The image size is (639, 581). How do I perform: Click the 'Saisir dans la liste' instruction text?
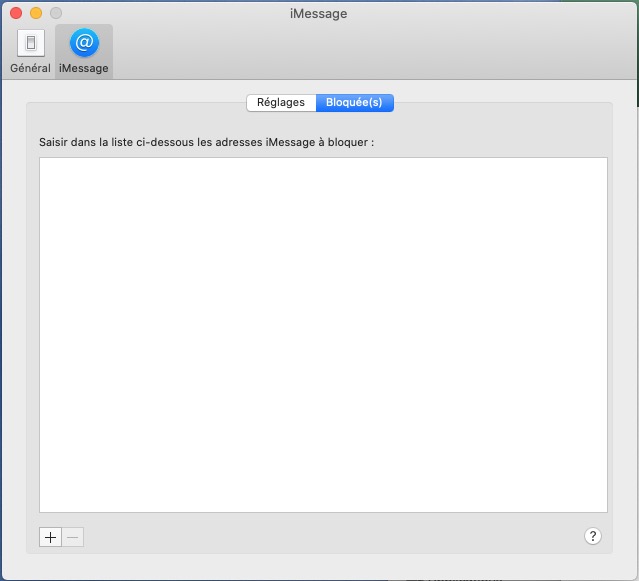[x=206, y=142]
